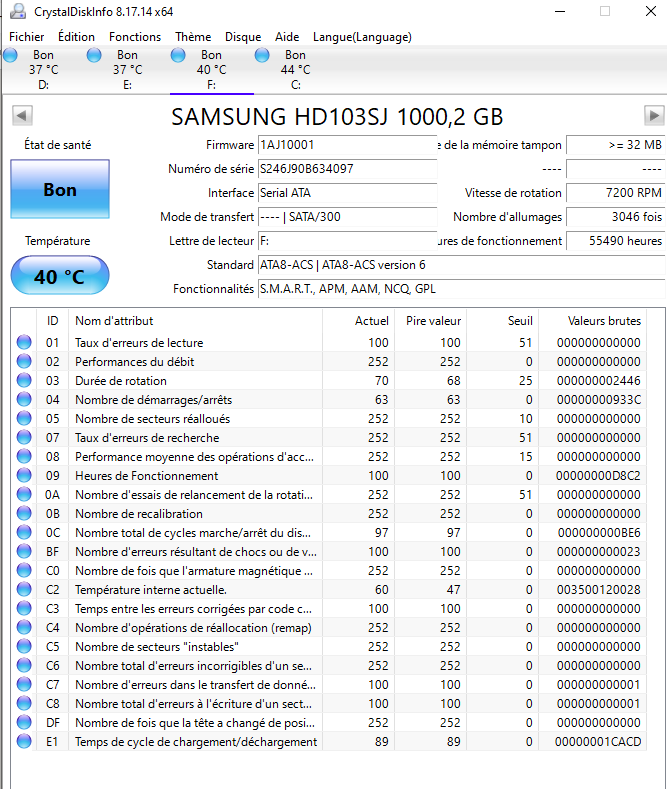Click status orb for attribute C7 row

24,684
